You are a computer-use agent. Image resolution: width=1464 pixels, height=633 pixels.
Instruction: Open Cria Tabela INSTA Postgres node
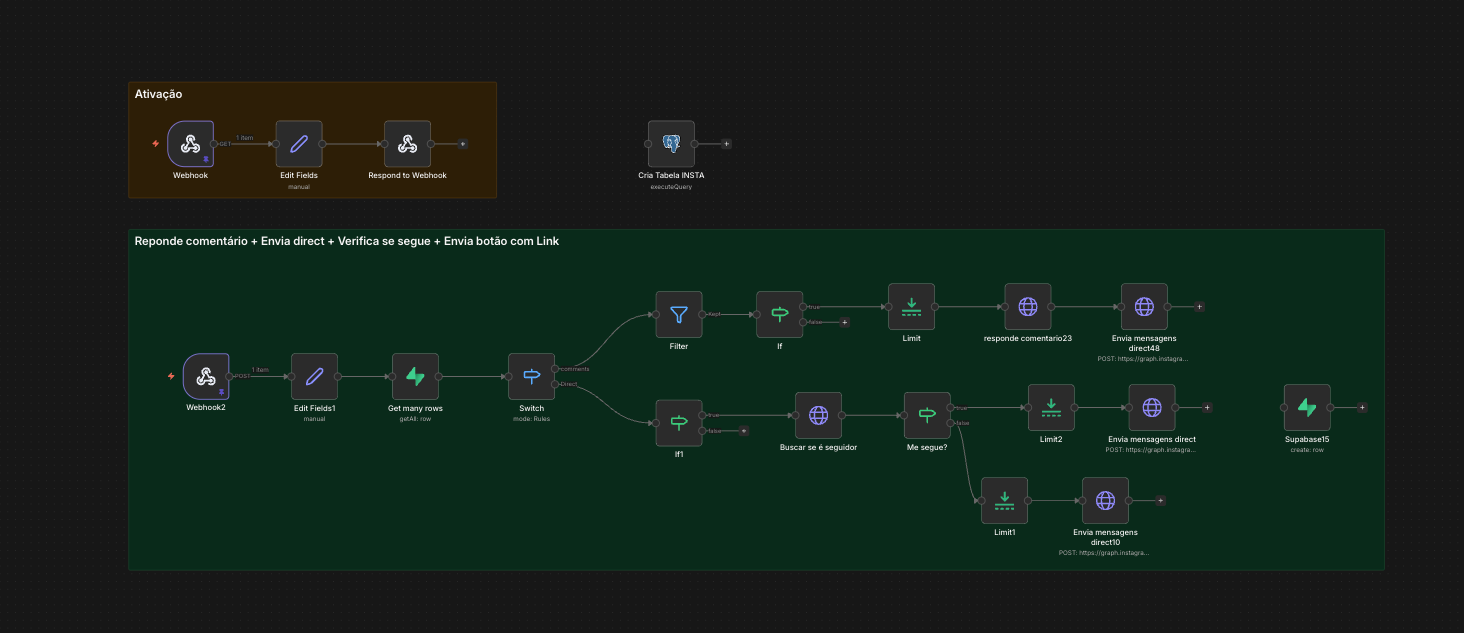point(671,144)
